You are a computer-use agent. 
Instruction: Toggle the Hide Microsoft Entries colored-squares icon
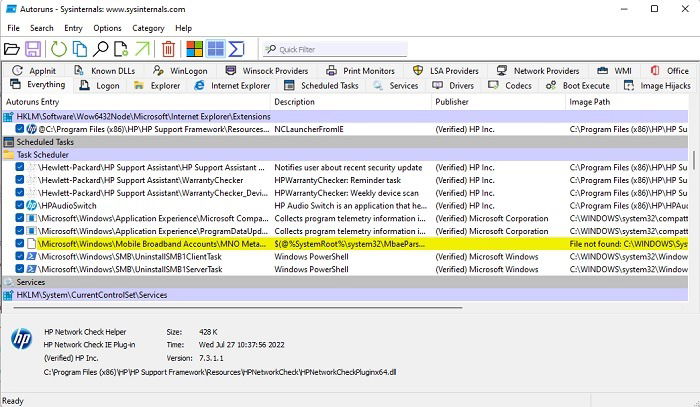point(195,49)
